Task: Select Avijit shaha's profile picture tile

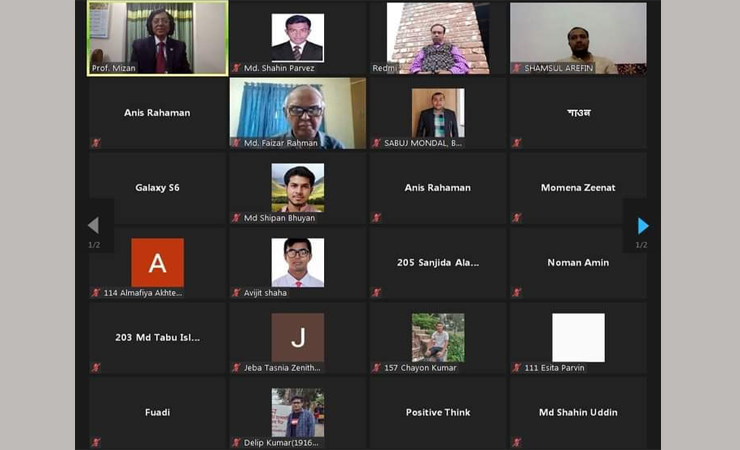Action: pos(298,262)
